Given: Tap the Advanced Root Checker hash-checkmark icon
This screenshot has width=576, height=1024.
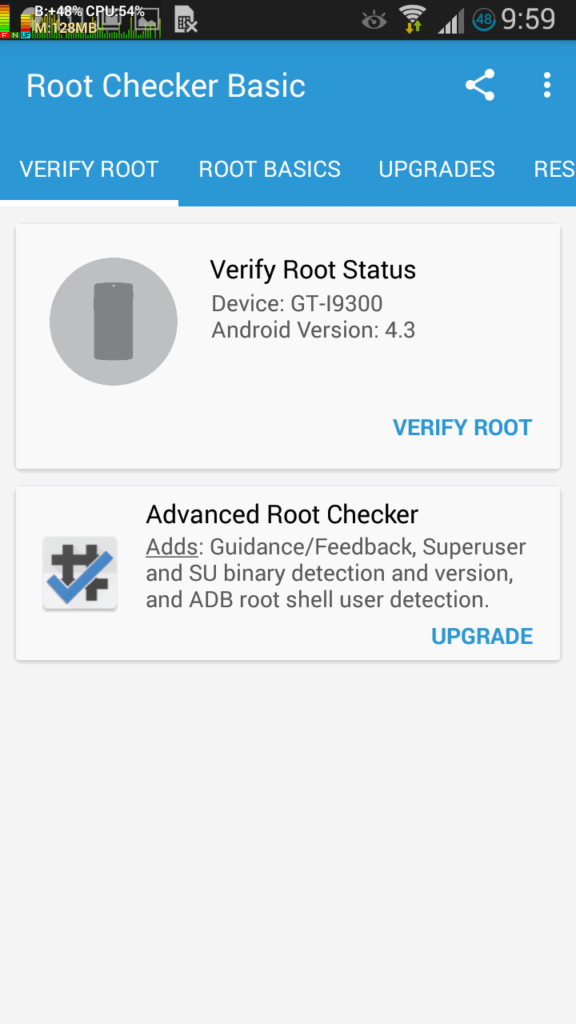Looking at the screenshot, I should pyautogui.click(x=80, y=573).
